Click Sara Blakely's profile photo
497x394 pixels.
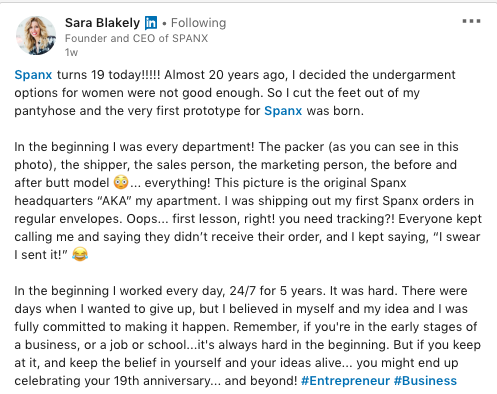tap(36, 35)
